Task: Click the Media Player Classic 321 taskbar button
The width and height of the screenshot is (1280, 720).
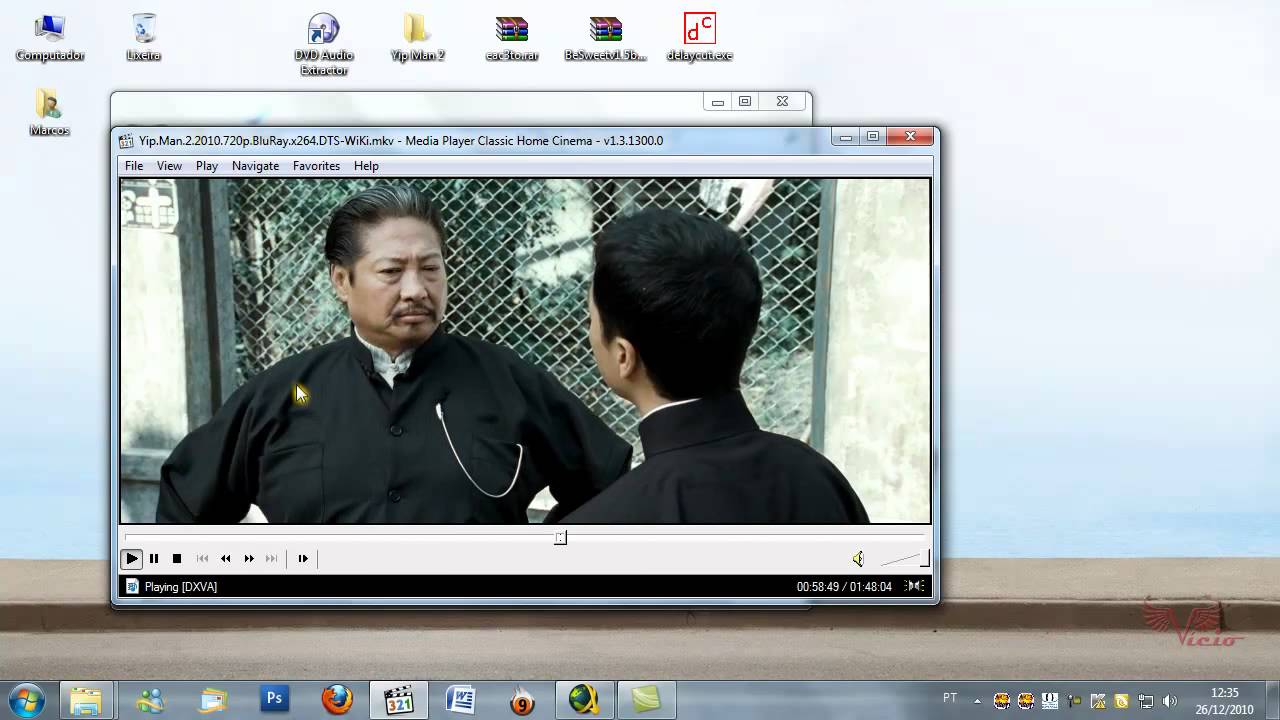Action: click(399, 699)
